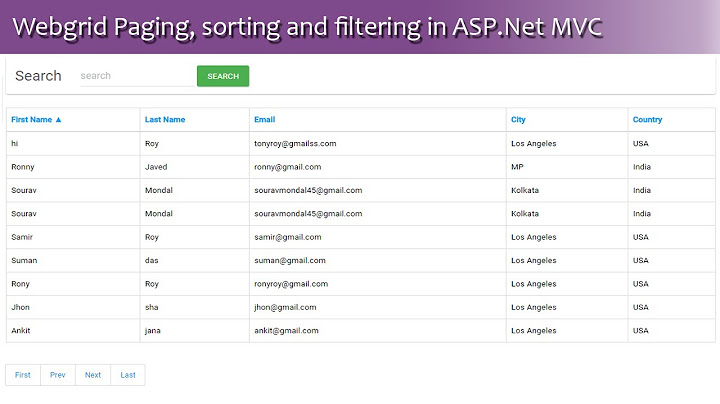This screenshot has width=720, height=404.
Task: Sort the grid by Last Name column
Action: [165, 120]
